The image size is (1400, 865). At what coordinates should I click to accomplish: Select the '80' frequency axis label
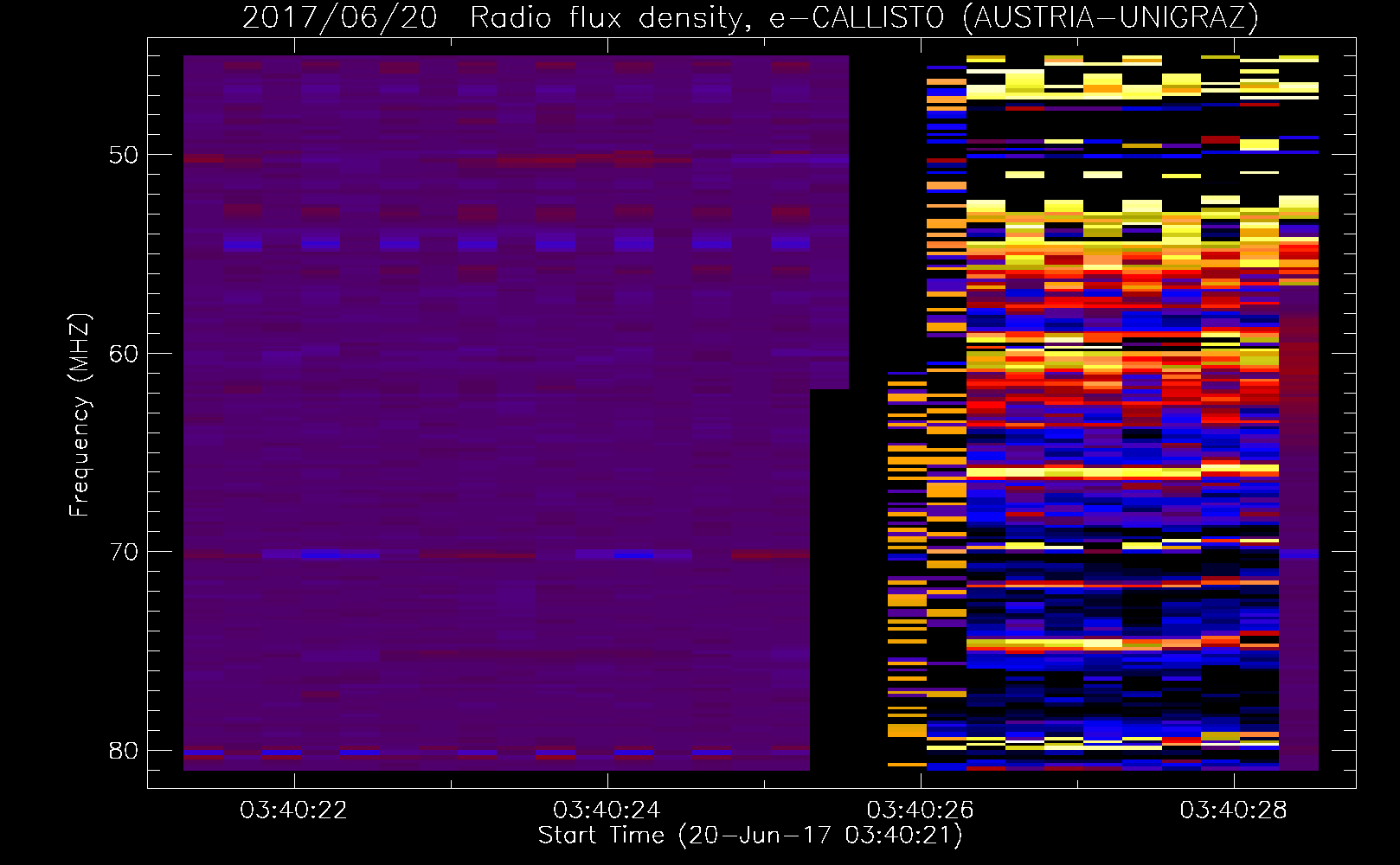(124, 751)
